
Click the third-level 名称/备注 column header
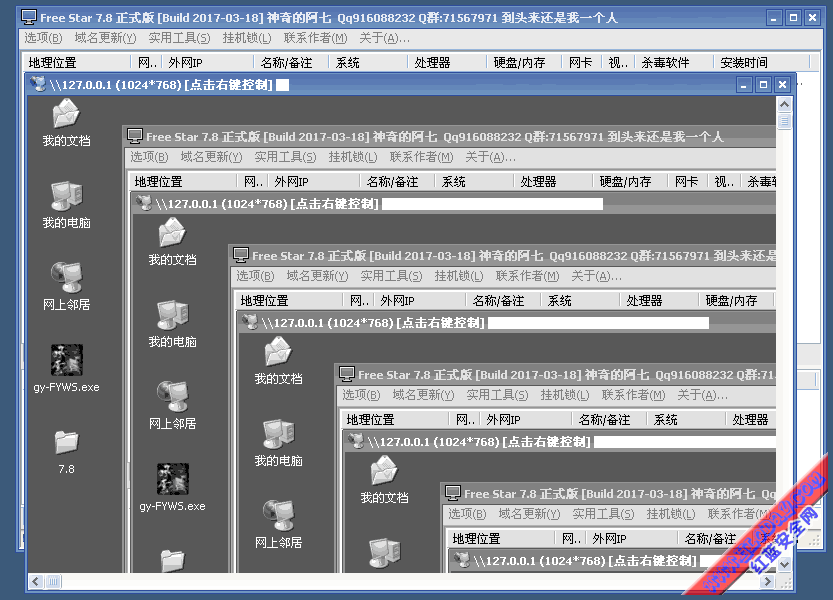503,301
